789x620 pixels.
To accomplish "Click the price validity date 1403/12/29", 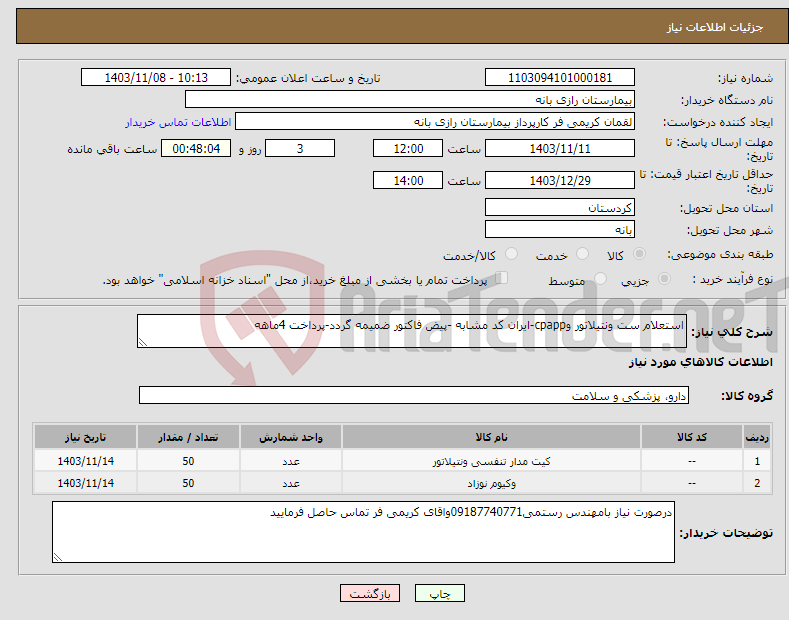I will click(560, 180).
